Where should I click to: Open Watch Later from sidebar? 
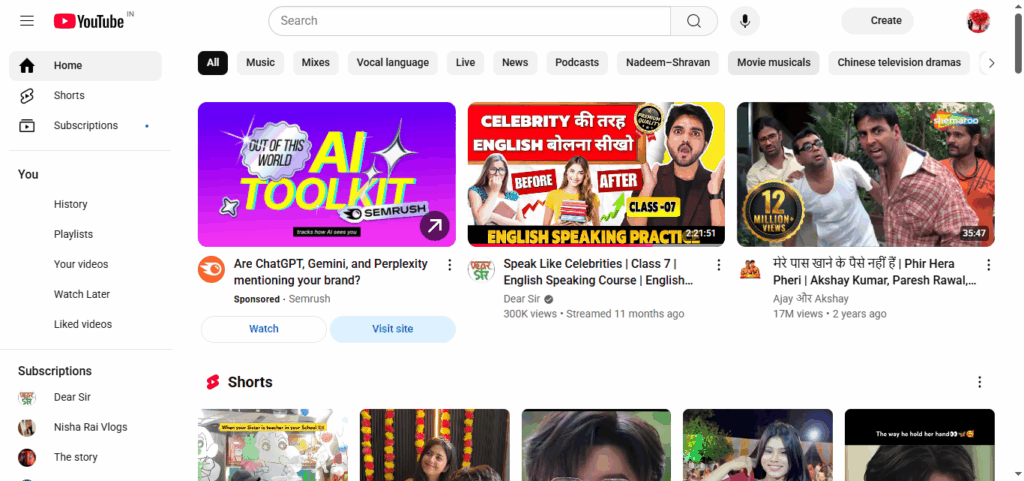[x=85, y=294]
